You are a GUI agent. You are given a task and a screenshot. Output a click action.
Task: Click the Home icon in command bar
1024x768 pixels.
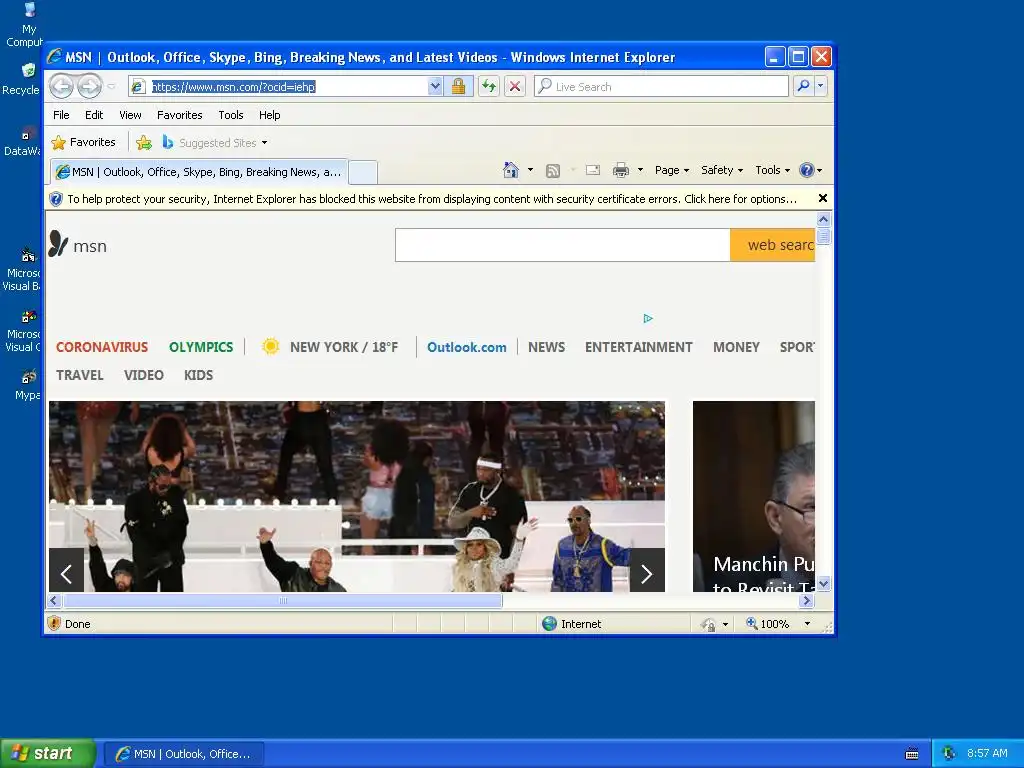pyautogui.click(x=511, y=170)
